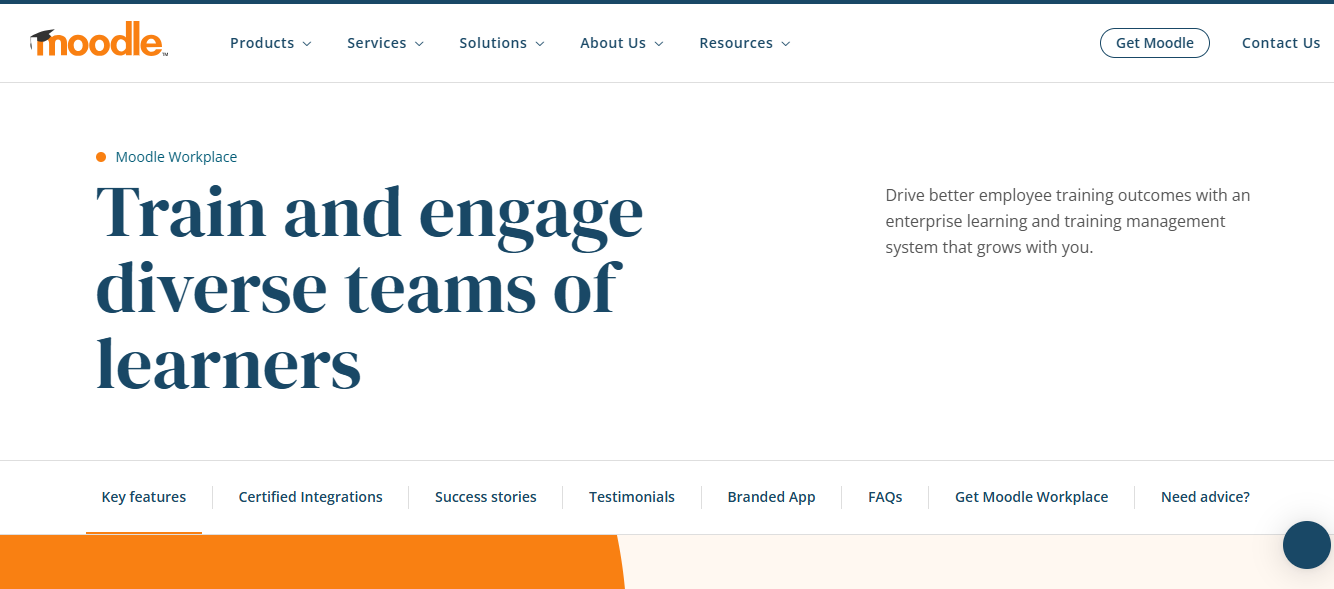This screenshot has width=1334, height=589.
Task: Go to the Branded App section
Action: (x=771, y=496)
